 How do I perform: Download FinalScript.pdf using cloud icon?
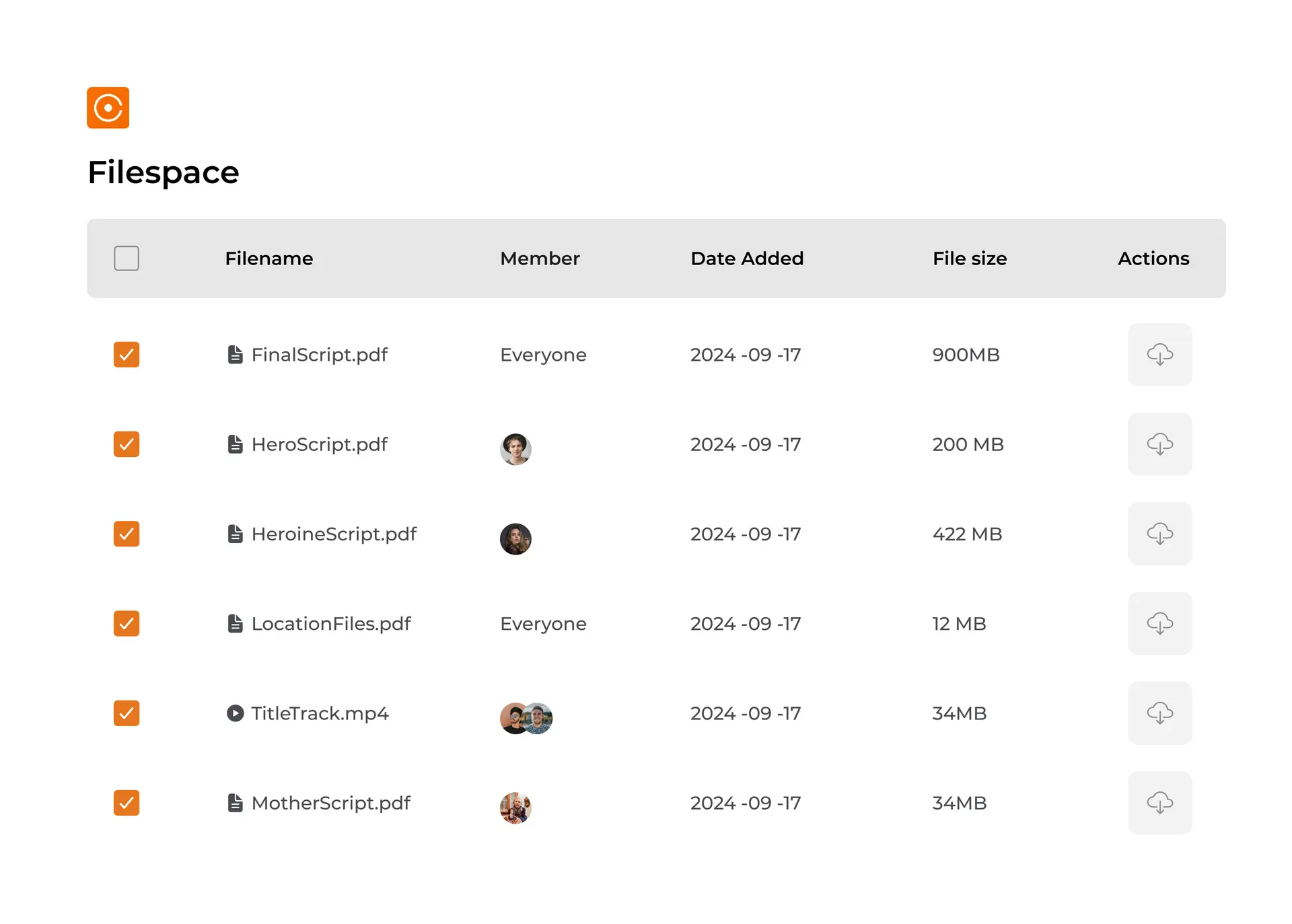tap(1159, 355)
